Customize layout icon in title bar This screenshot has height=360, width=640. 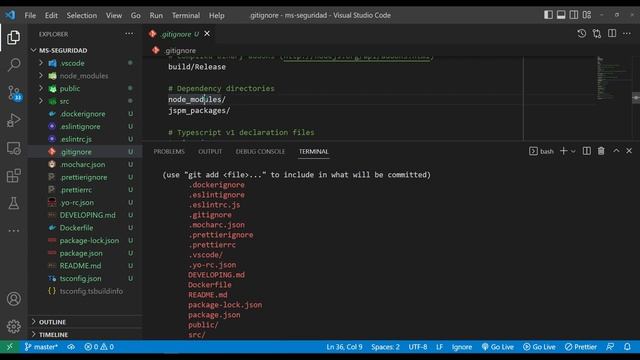point(587,15)
